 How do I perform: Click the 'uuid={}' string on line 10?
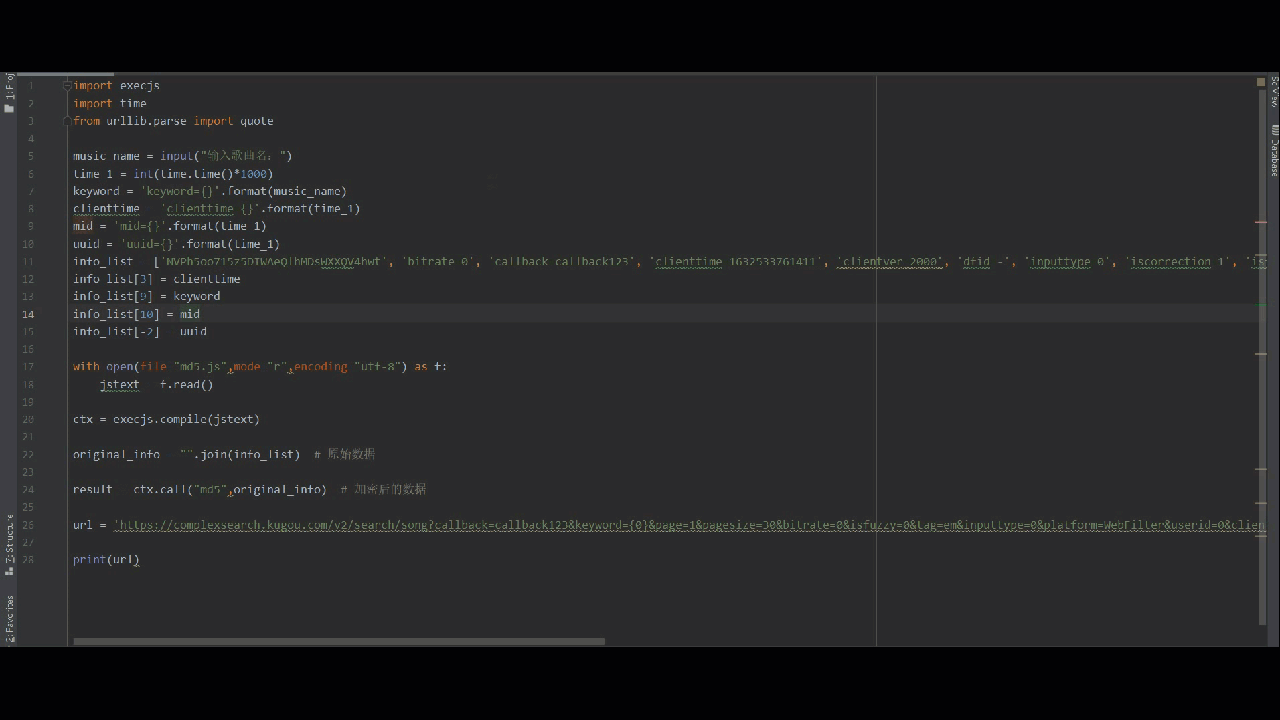(150, 244)
